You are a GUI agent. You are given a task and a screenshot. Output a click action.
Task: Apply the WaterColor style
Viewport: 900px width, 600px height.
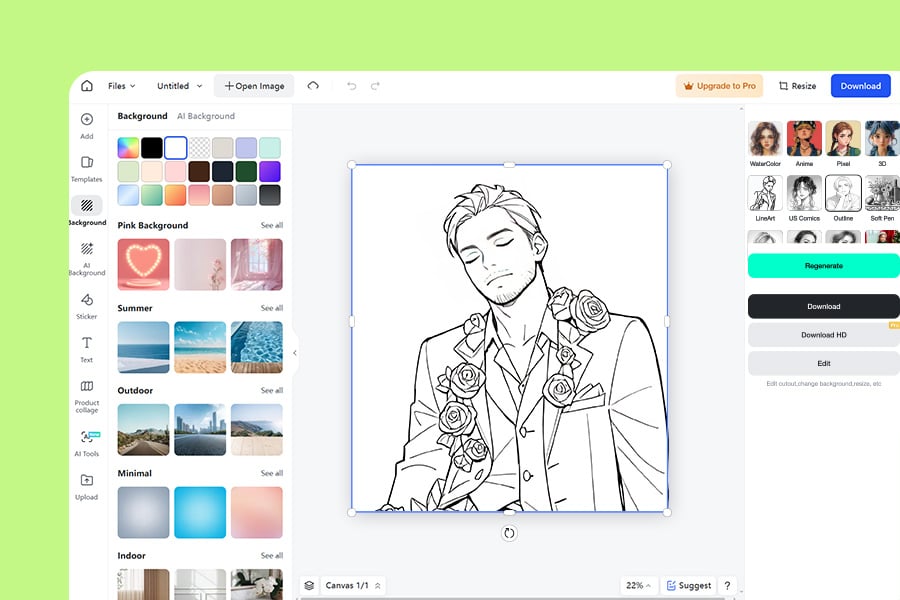765,144
